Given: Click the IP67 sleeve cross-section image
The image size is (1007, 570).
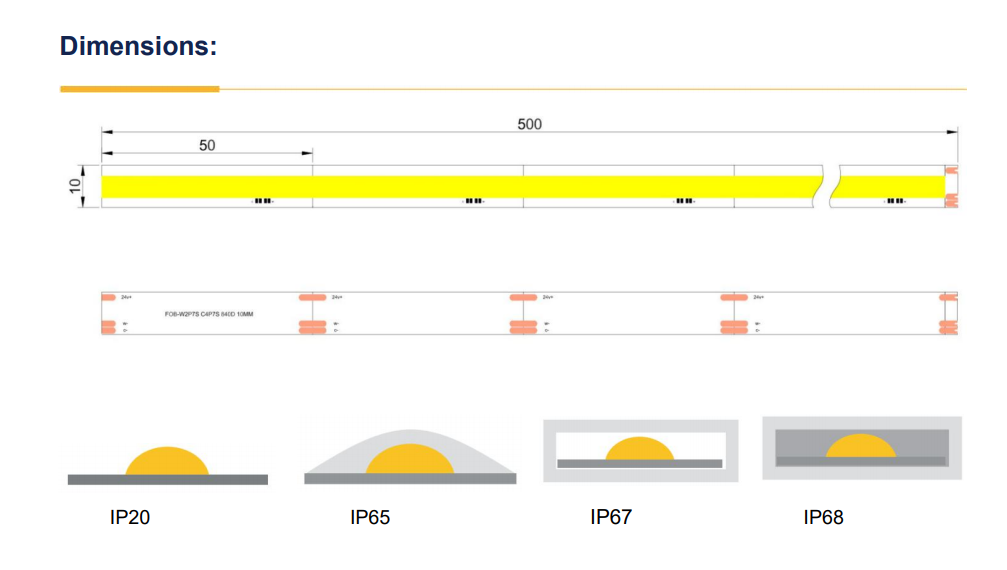Looking at the screenshot, I should pyautogui.click(x=640, y=450).
